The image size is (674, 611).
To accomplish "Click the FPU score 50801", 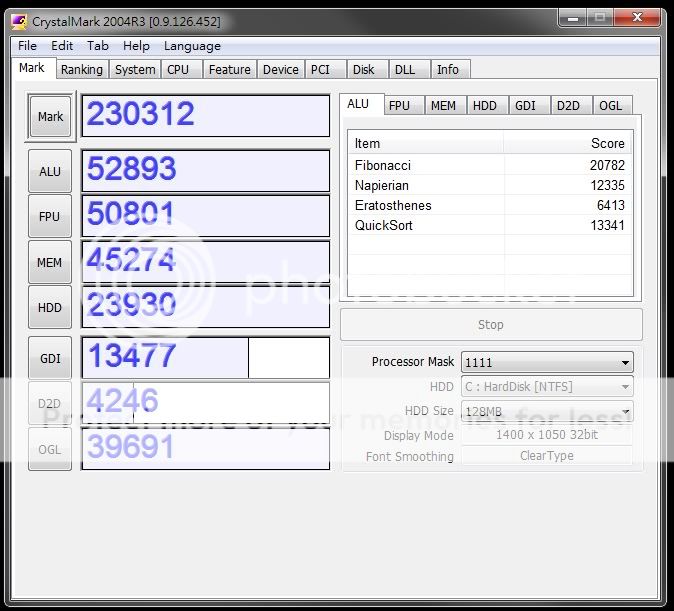I will [x=205, y=216].
